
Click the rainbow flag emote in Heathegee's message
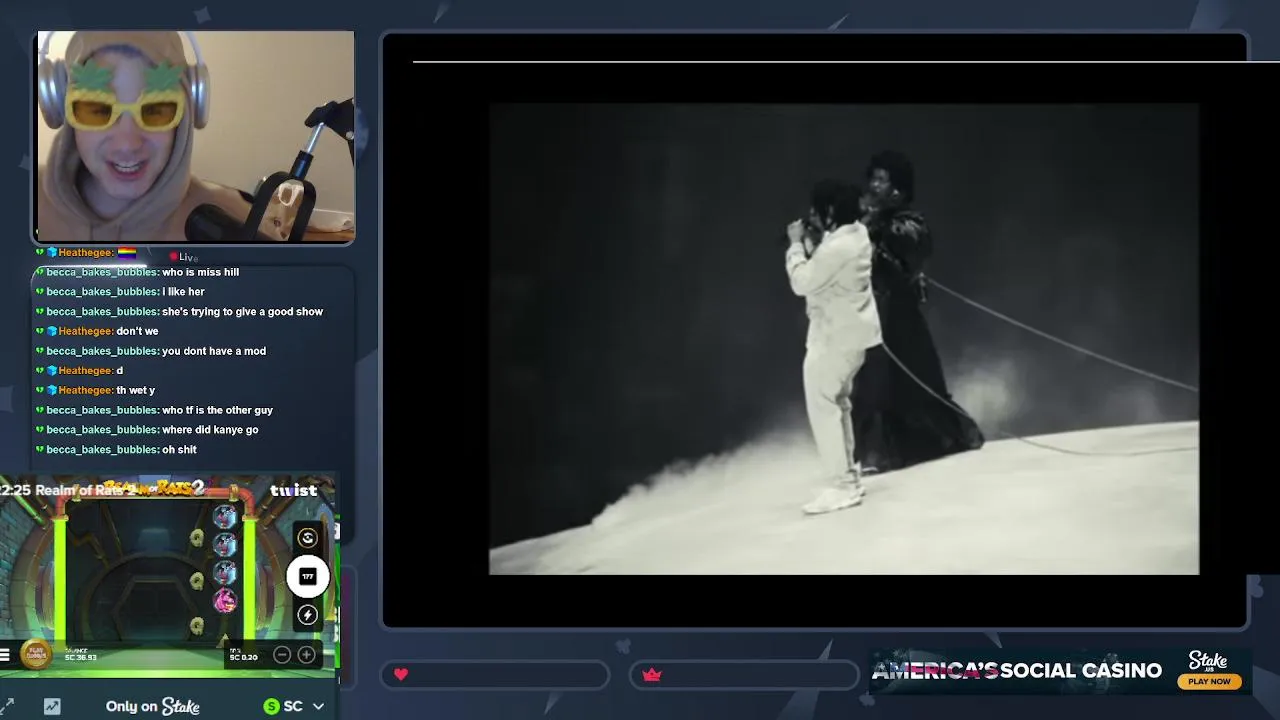coord(127,253)
